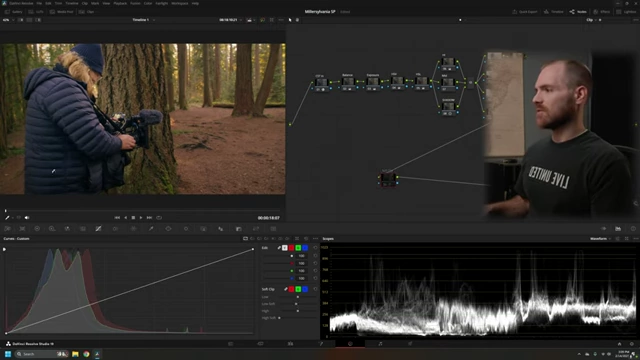Open the 3D stereoscopic palette
The width and height of the screenshot is (640, 360).
273,229
